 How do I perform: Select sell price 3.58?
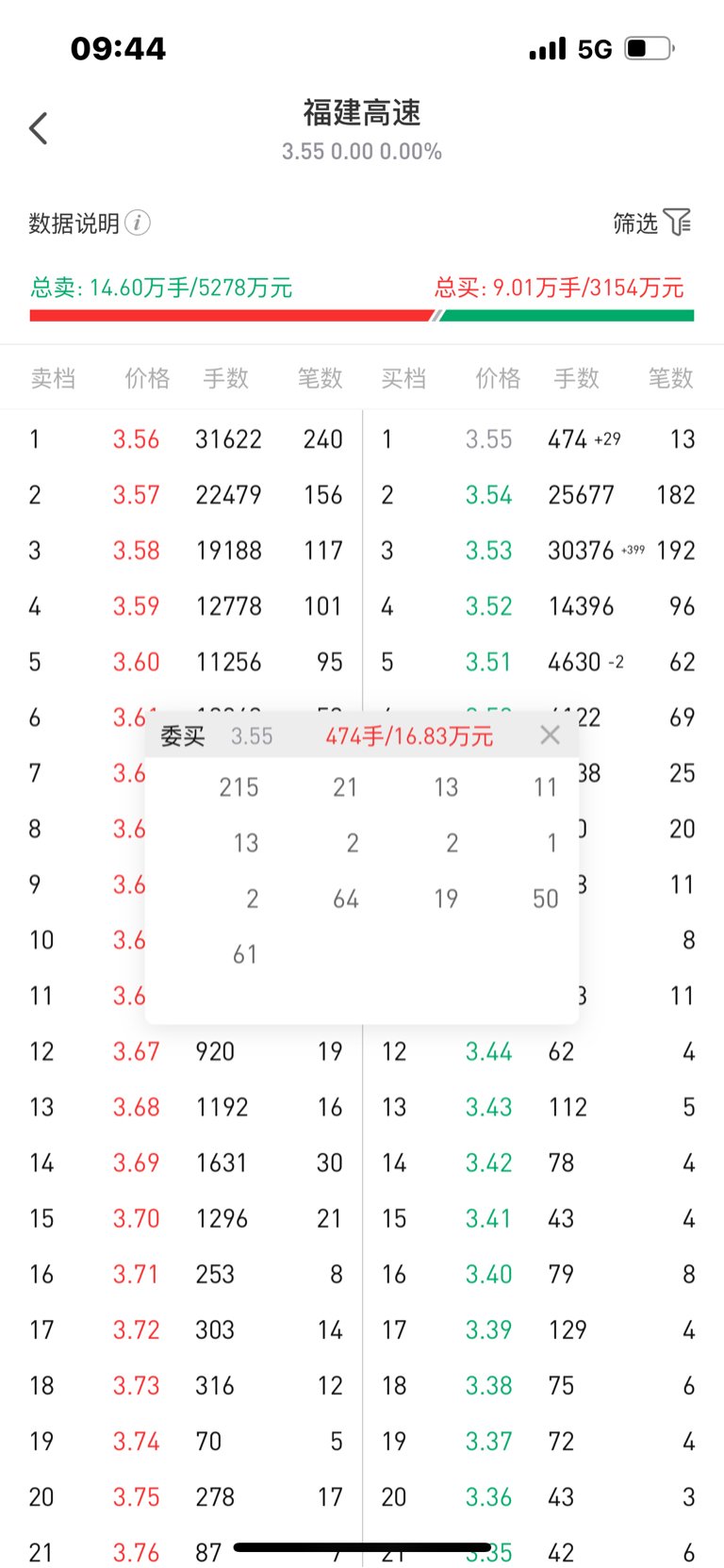pyautogui.click(x=137, y=551)
